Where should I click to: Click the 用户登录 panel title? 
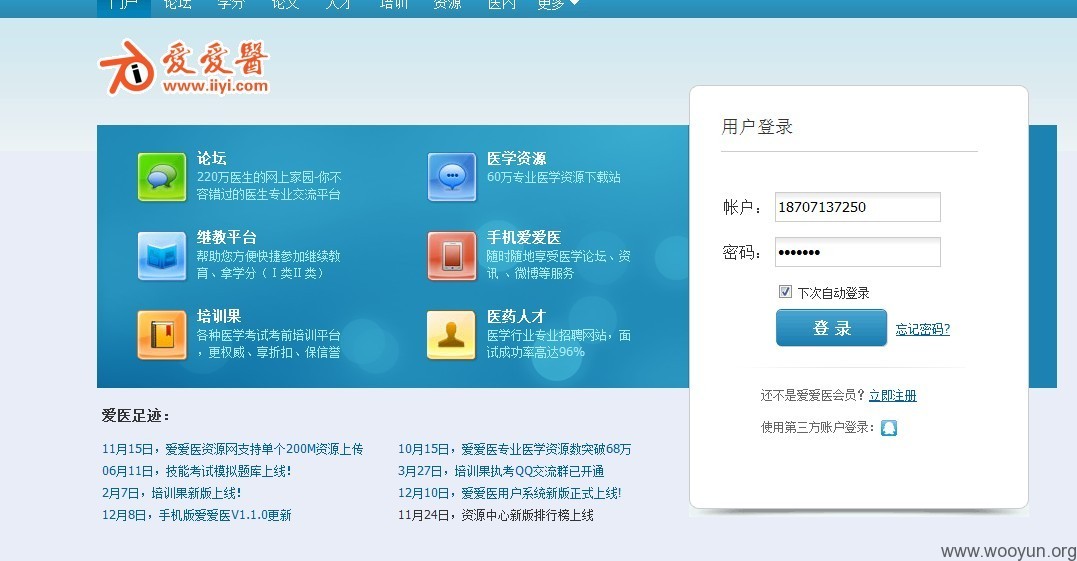click(x=757, y=126)
